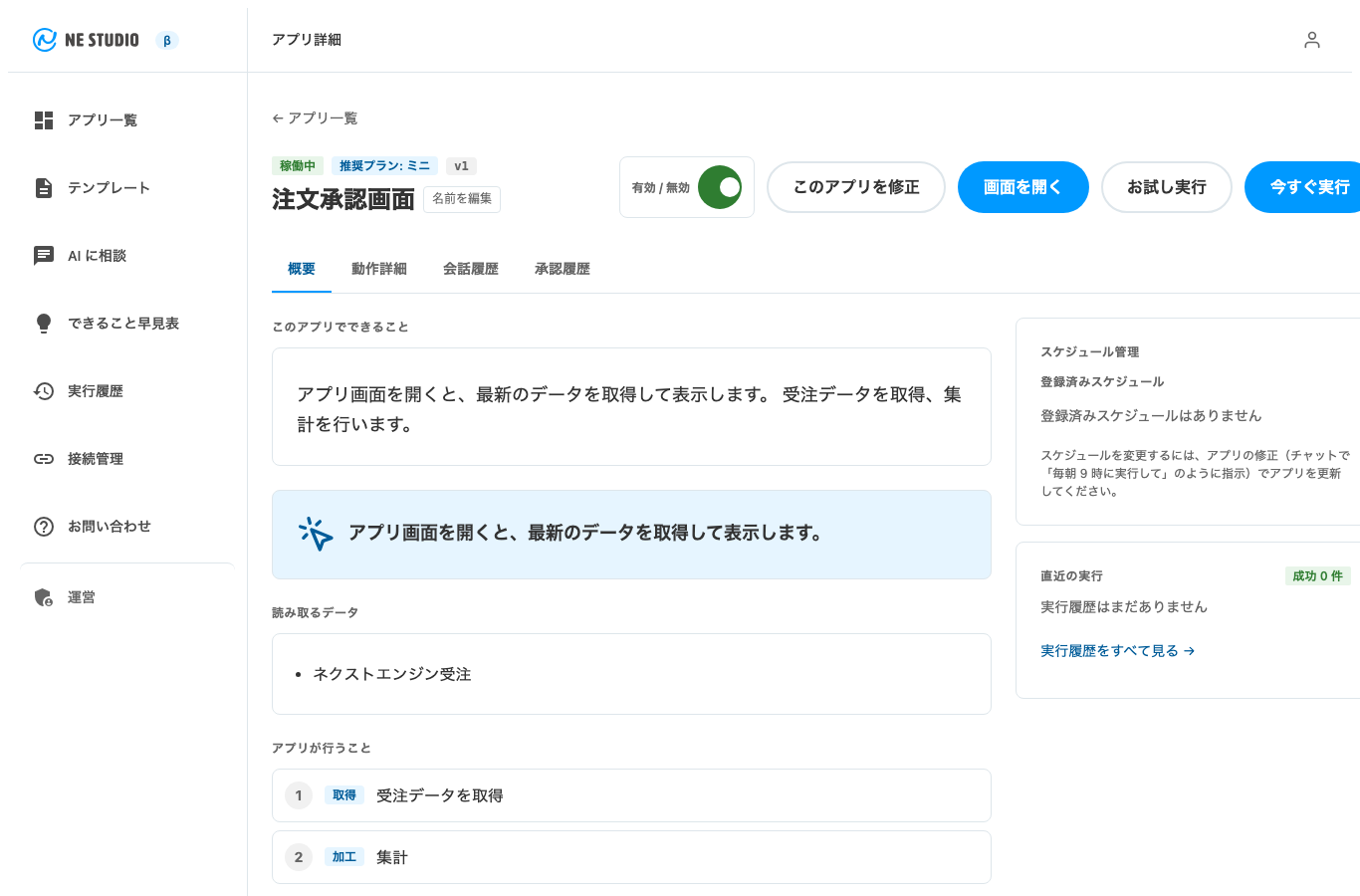Switch to the 承認履歴 tab
This screenshot has height=896, width=1360.
coord(563,269)
